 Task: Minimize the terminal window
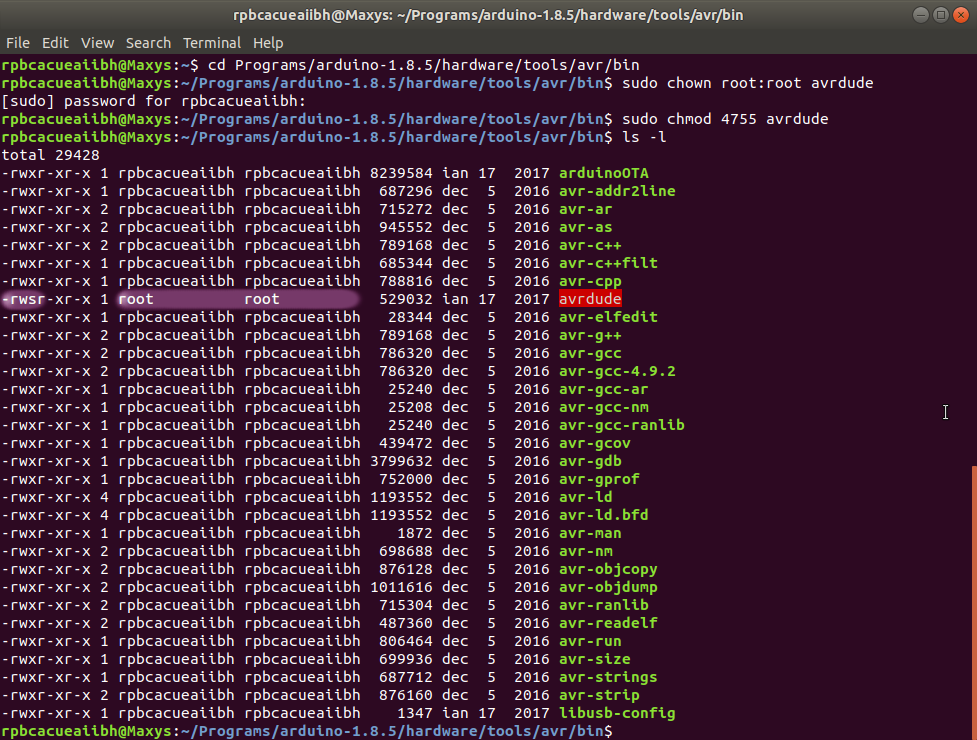pos(920,14)
